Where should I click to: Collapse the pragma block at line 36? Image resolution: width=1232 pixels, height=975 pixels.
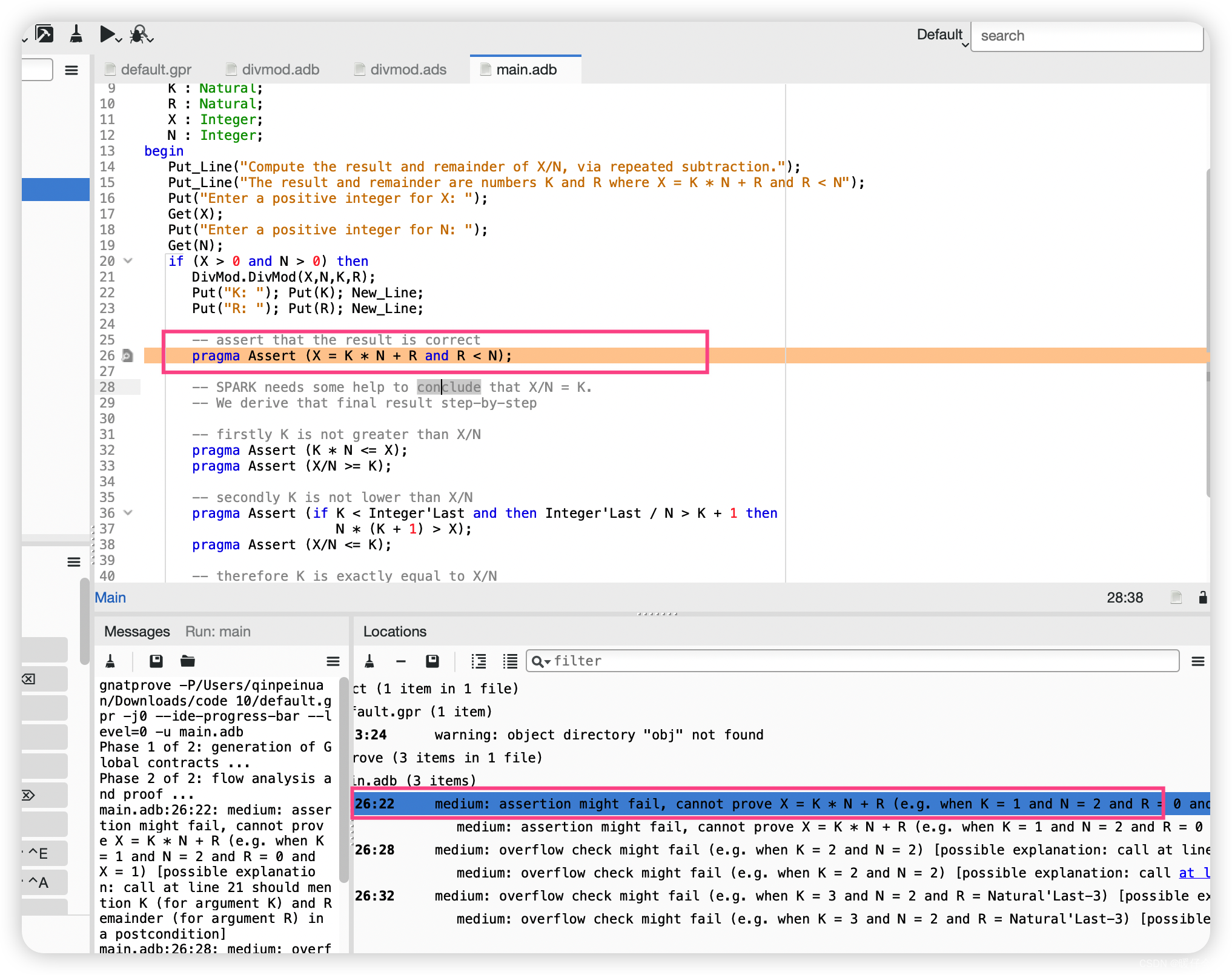(x=128, y=513)
